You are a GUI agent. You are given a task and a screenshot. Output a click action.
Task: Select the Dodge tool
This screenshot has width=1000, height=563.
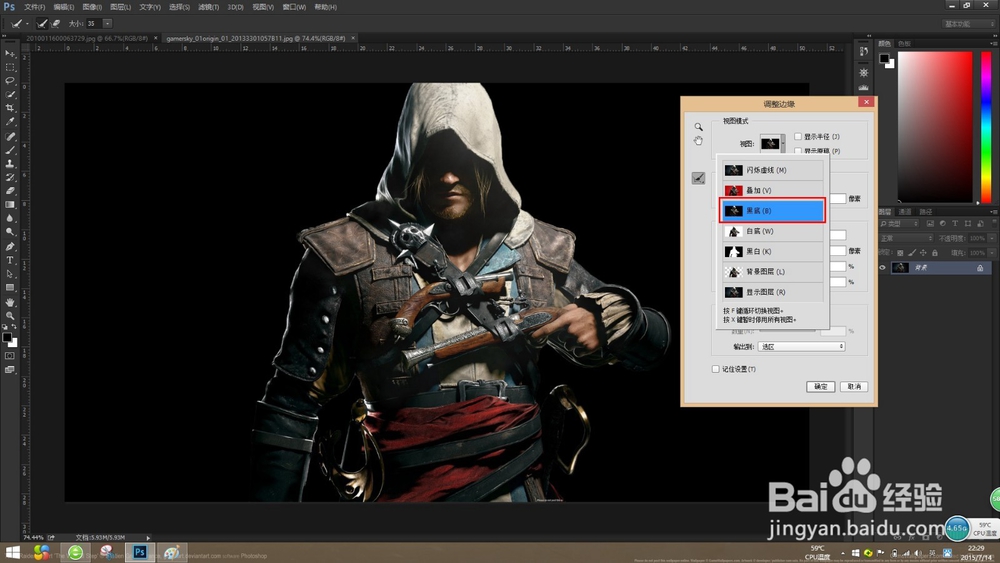click(x=10, y=232)
